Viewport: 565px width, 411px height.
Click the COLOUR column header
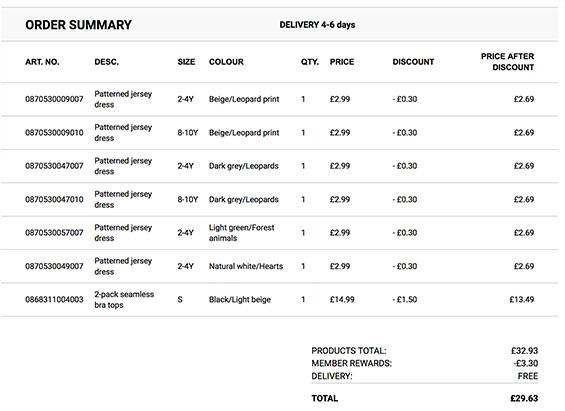coord(226,62)
